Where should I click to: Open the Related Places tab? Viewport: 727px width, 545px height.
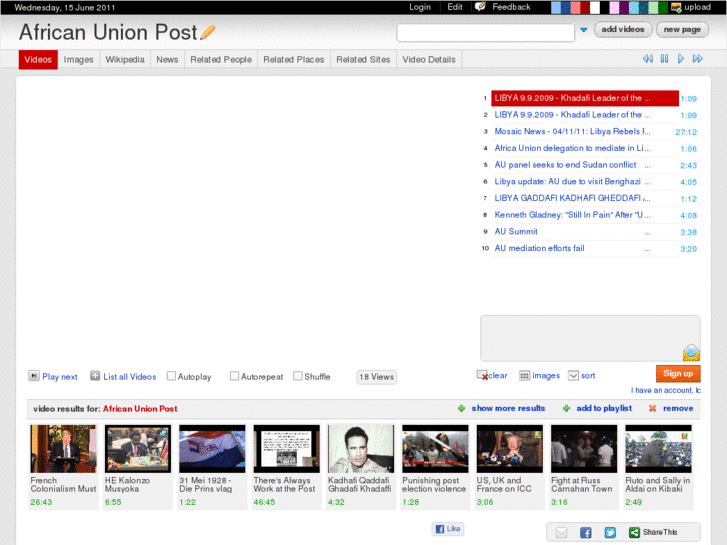click(293, 59)
